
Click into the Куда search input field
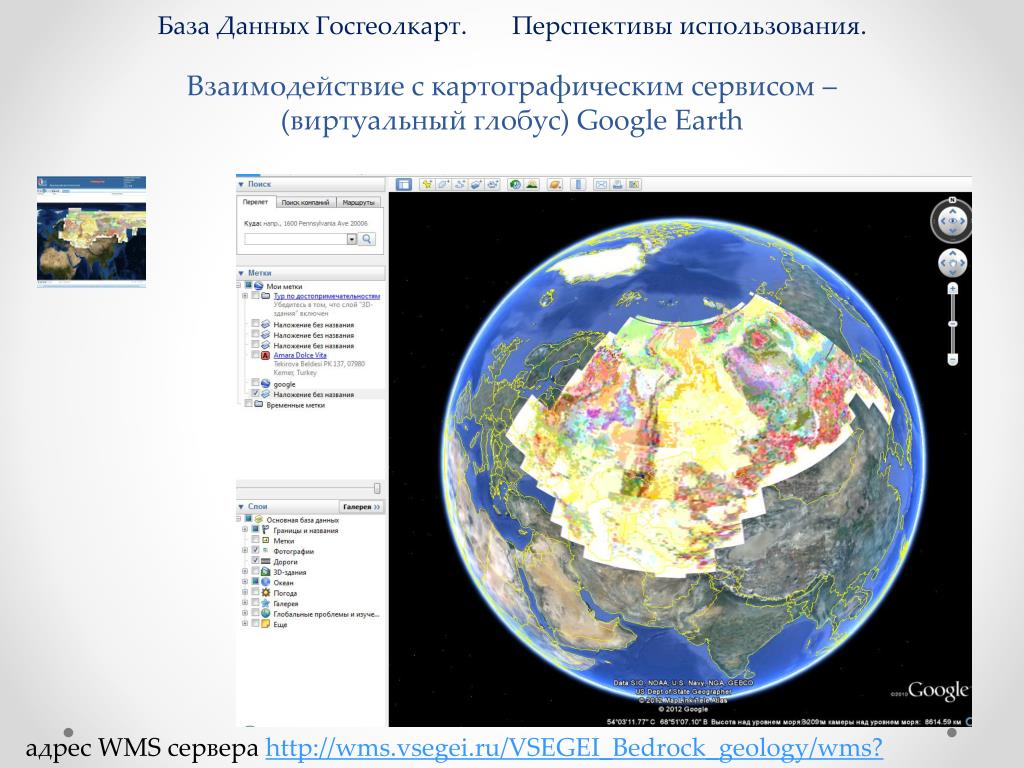(296, 239)
